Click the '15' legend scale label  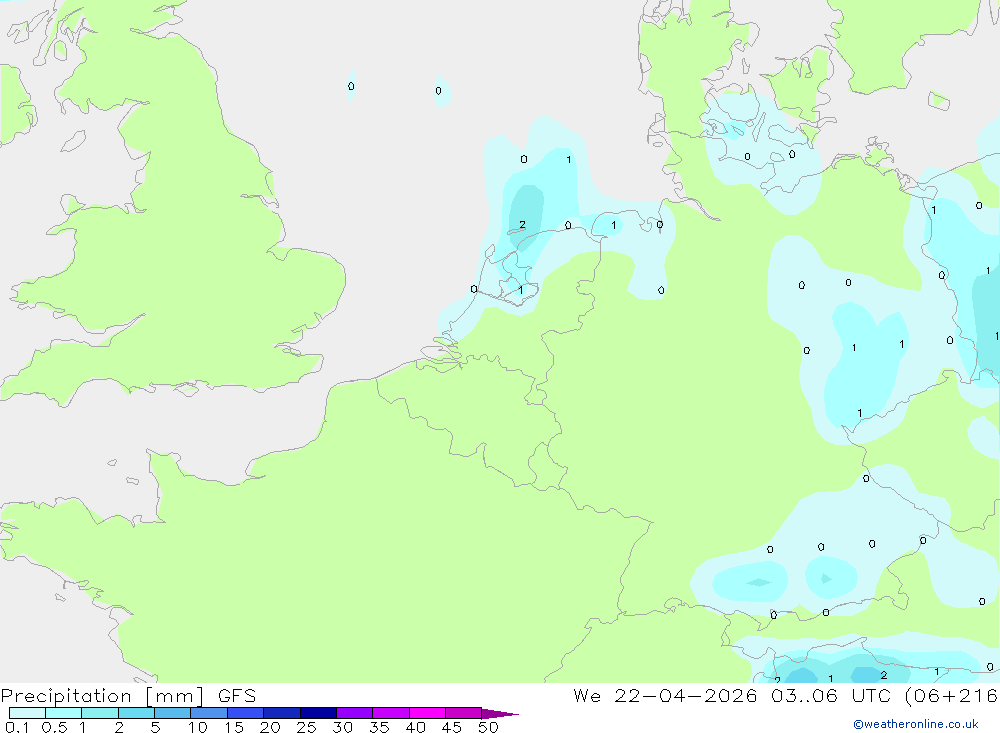click(234, 727)
